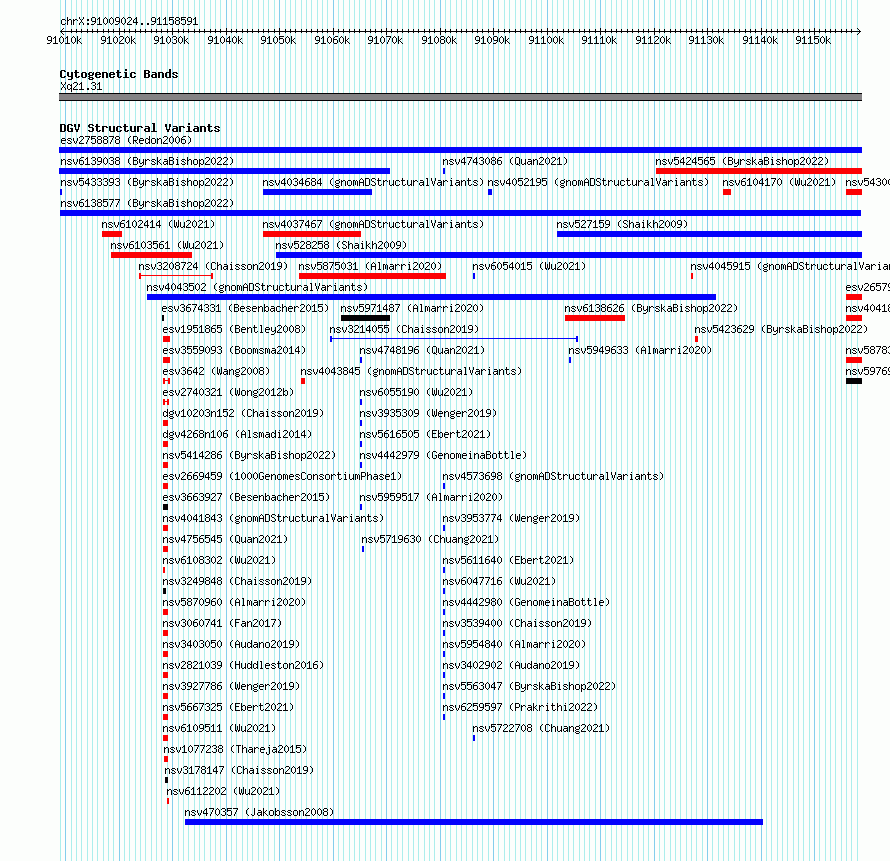The width and height of the screenshot is (890, 861).
Task: Click nsv6104170 (Wu2021) label
Action: [x=779, y=182]
